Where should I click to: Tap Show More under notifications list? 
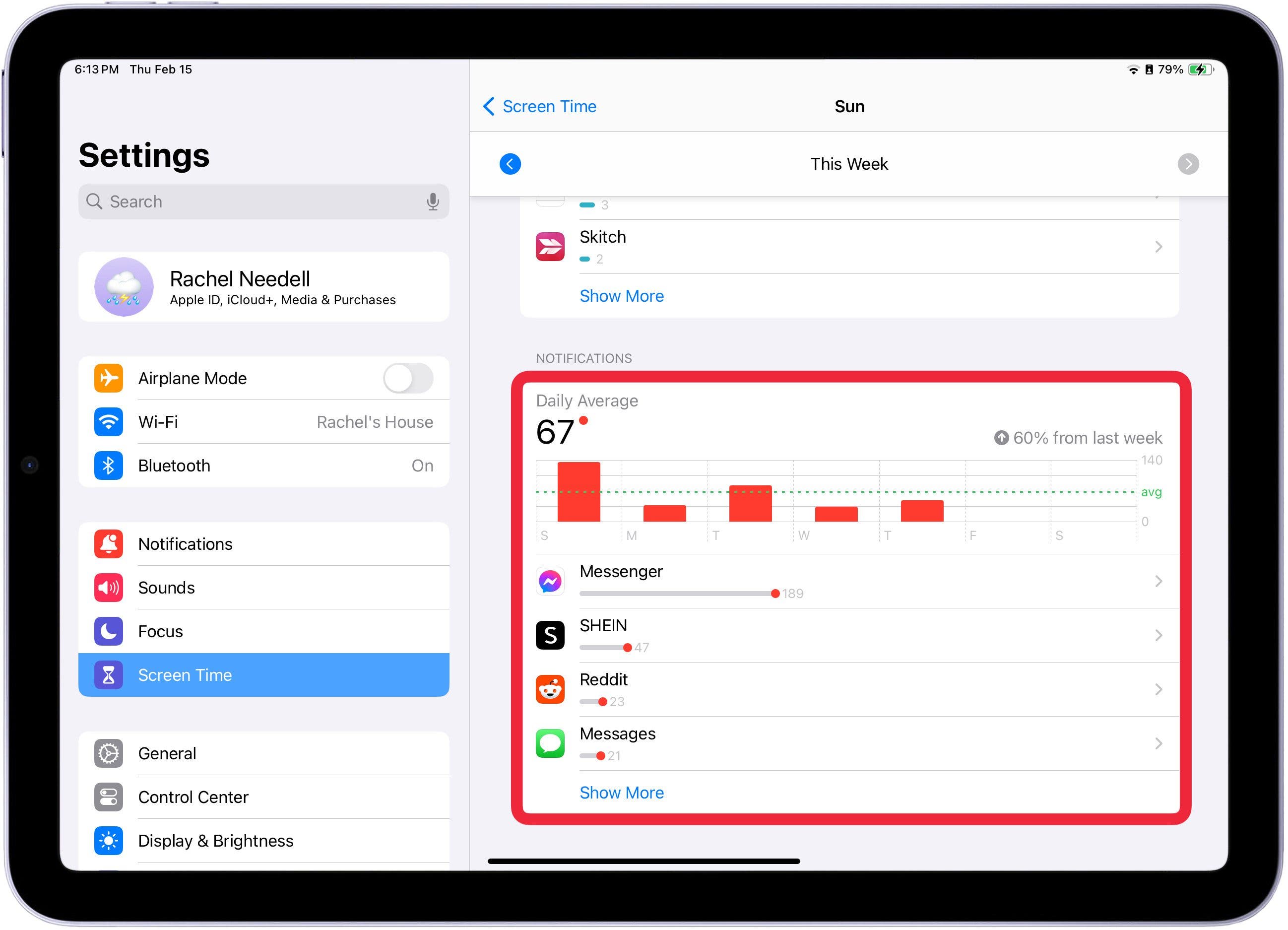tap(621, 793)
